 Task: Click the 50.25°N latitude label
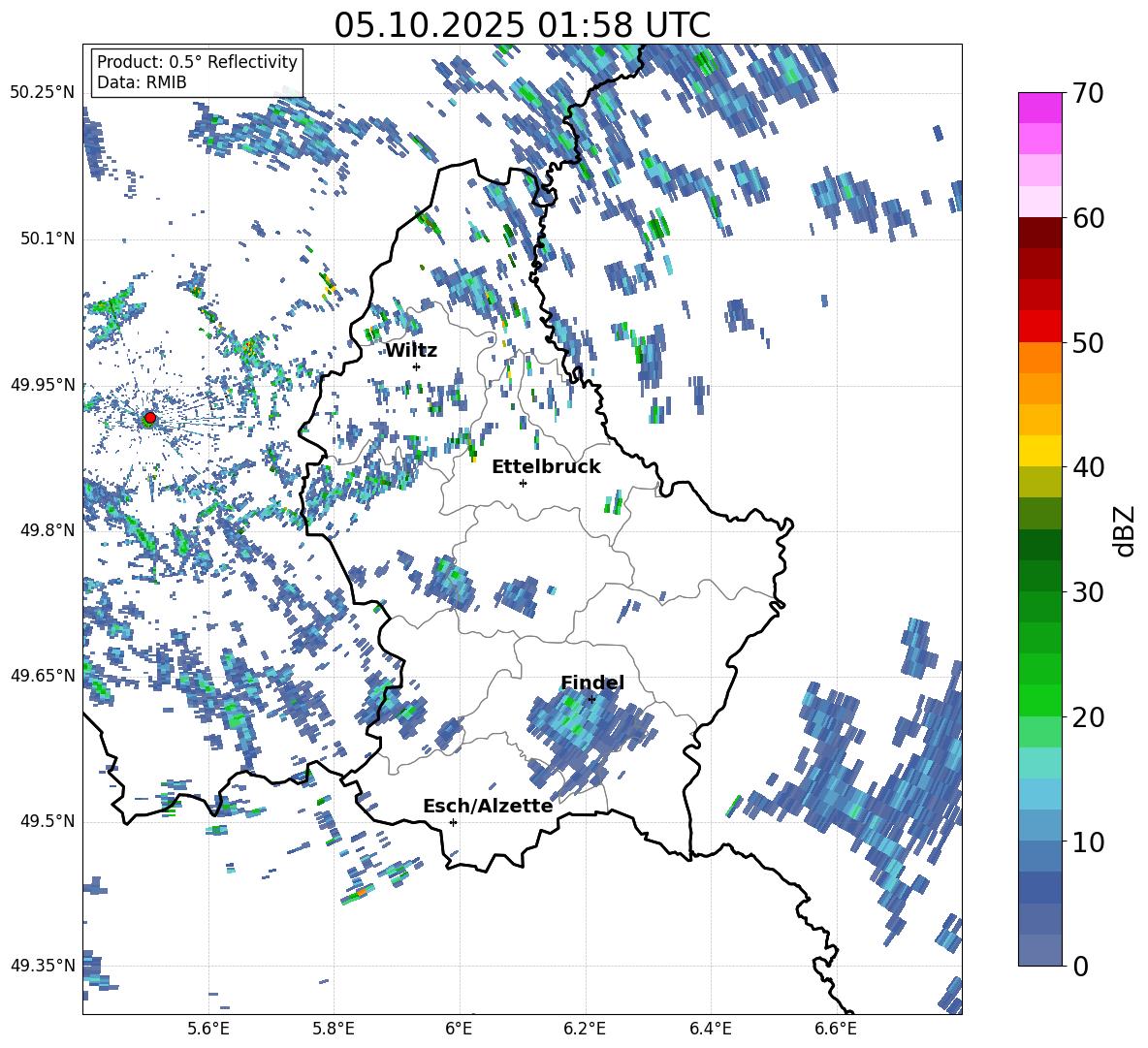(43, 93)
